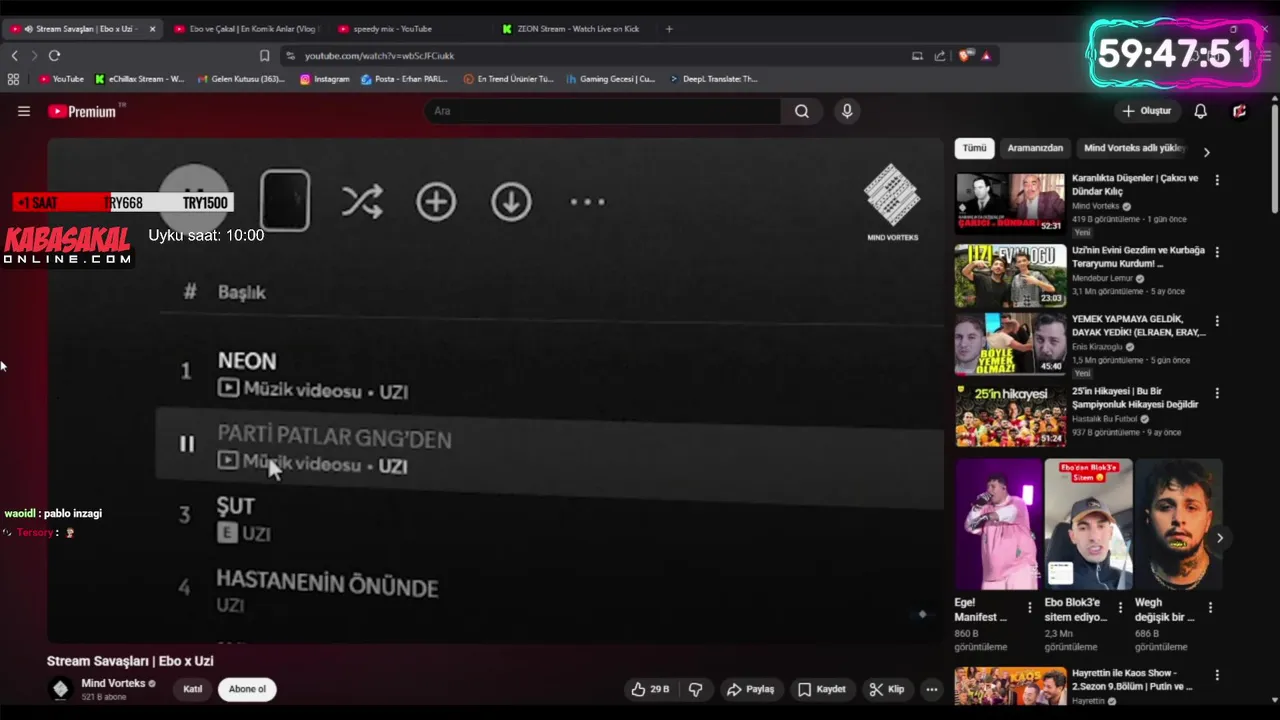Click the Abone ol subscribe button

tap(248, 689)
